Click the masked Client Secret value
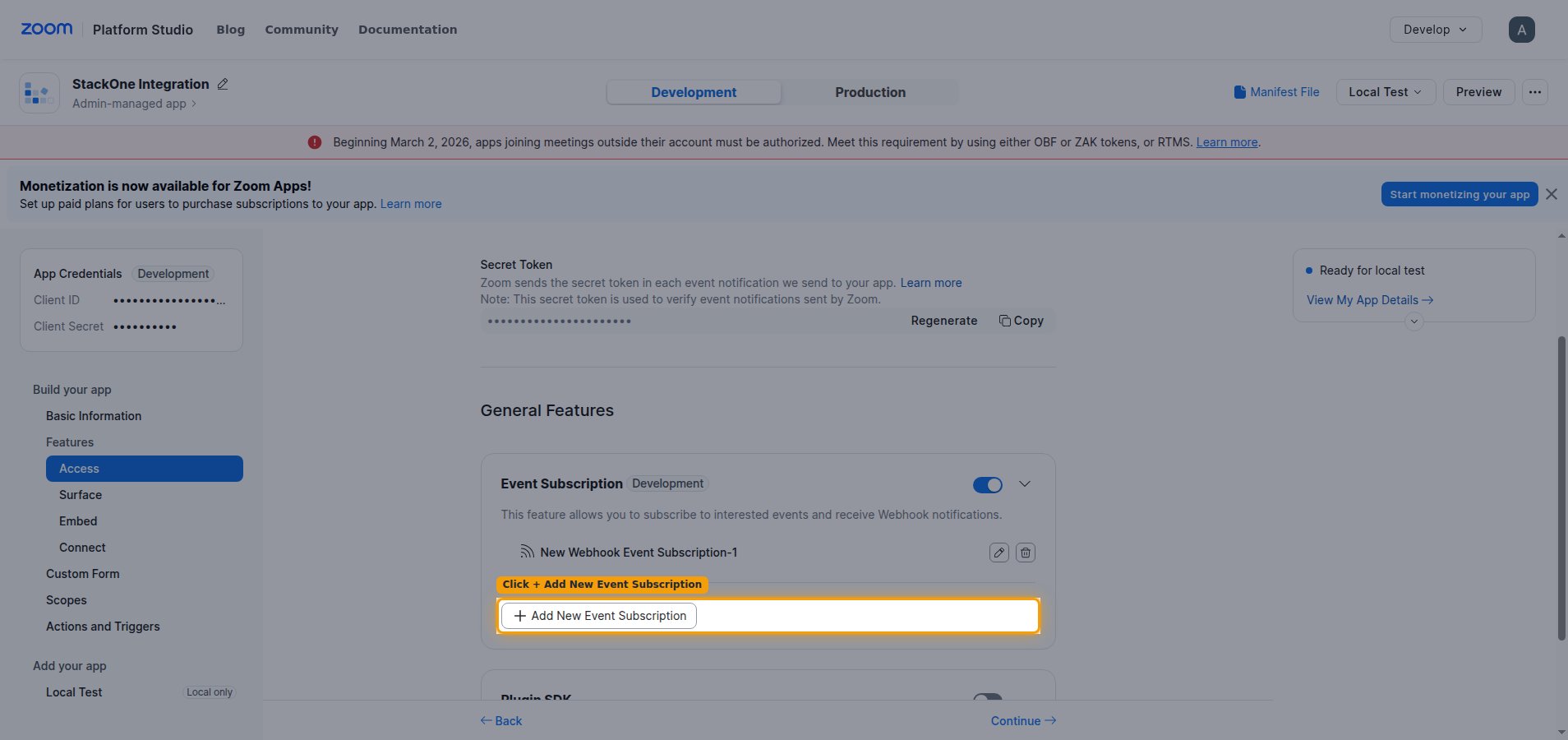The image size is (1568, 740). coord(145,327)
